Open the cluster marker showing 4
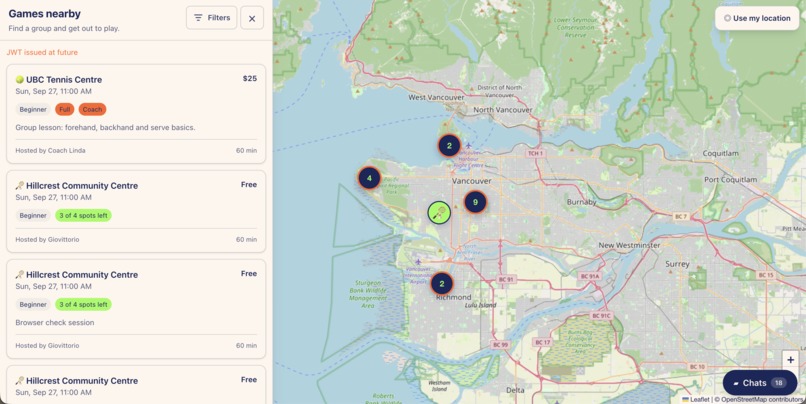The height and width of the screenshot is (404, 806). 369,178
